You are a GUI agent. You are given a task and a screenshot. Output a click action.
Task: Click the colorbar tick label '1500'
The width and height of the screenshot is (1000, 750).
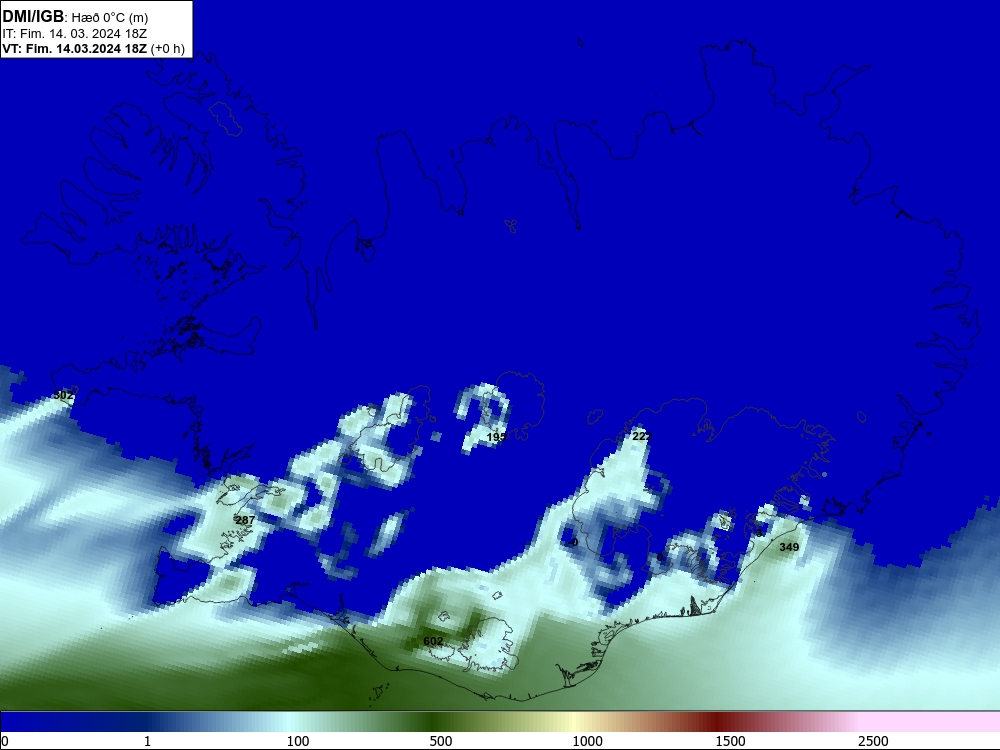730,741
